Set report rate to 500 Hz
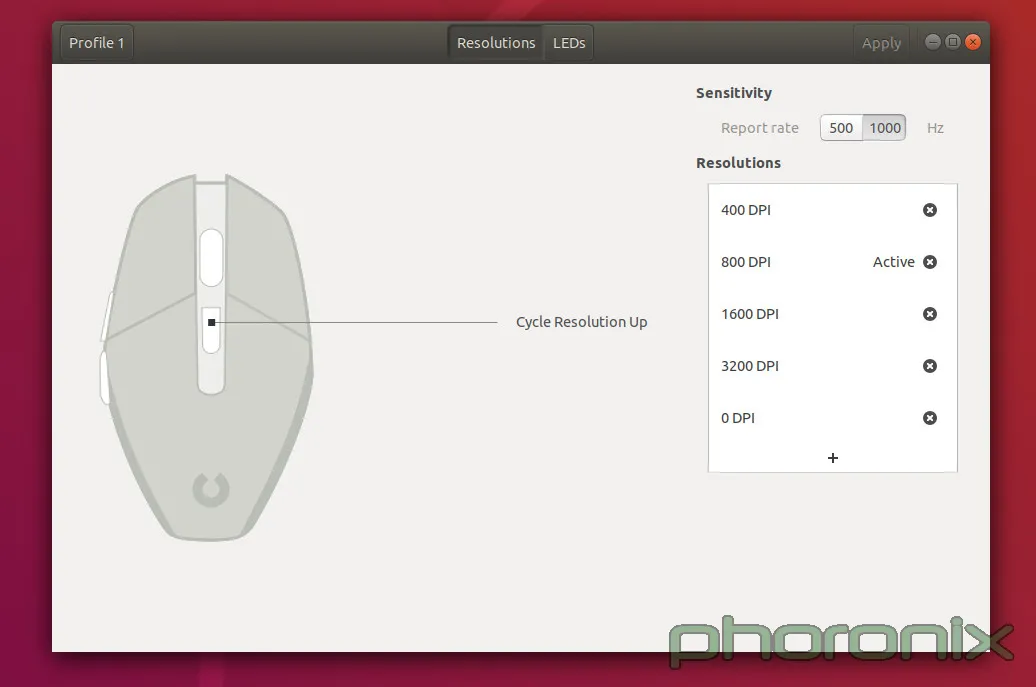This screenshot has height=687, width=1036. [841, 127]
